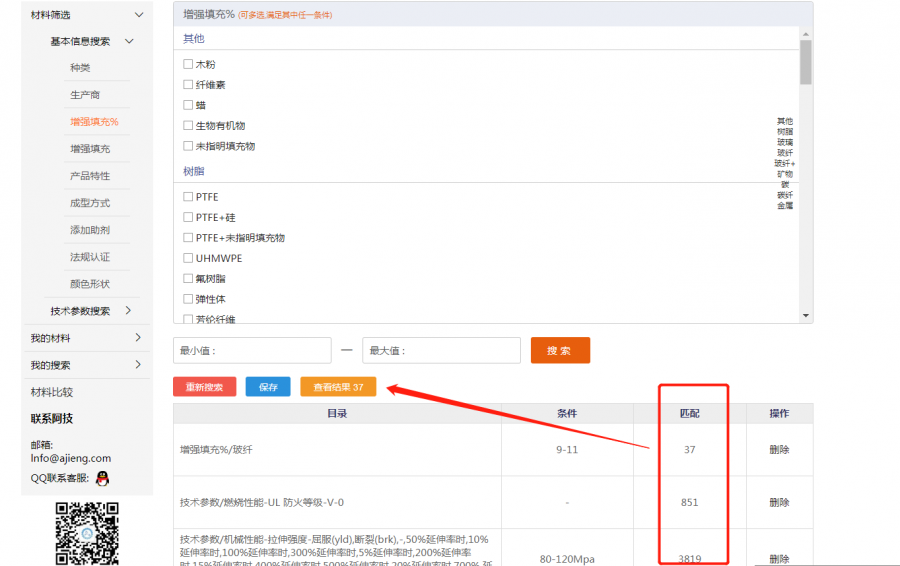The height and width of the screenshot is (566, 900).
Task: Check PTFE+未指明填充物 checkbox
Action: (188, 238)
